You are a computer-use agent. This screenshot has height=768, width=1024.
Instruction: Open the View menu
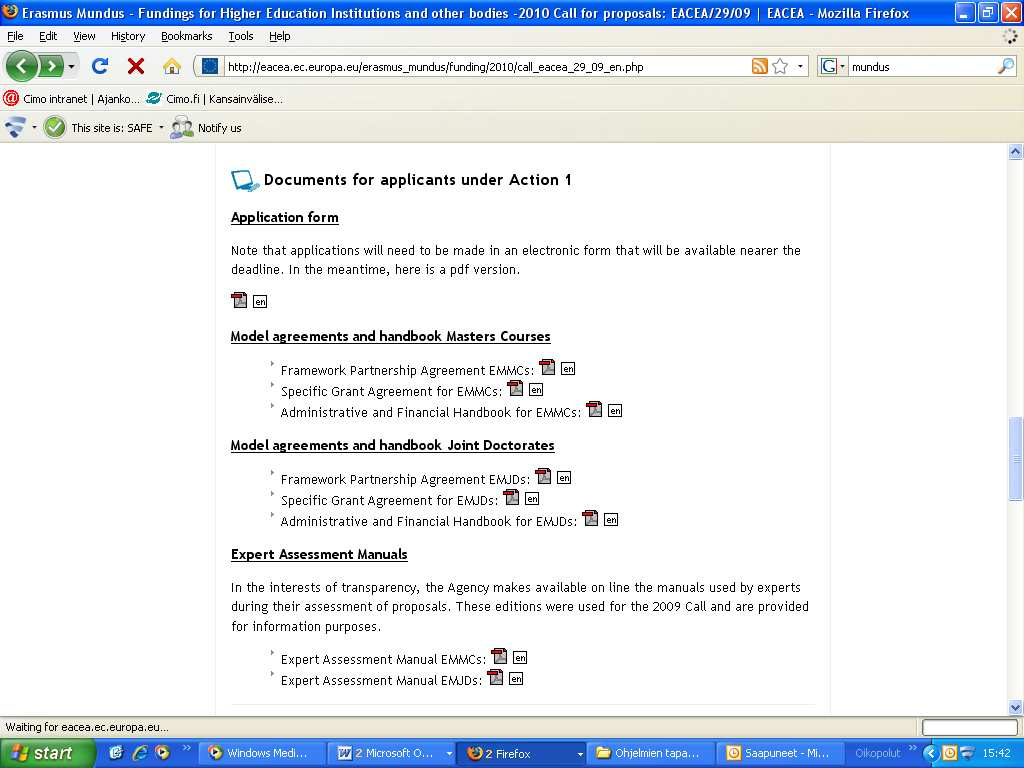coord(84,36)
